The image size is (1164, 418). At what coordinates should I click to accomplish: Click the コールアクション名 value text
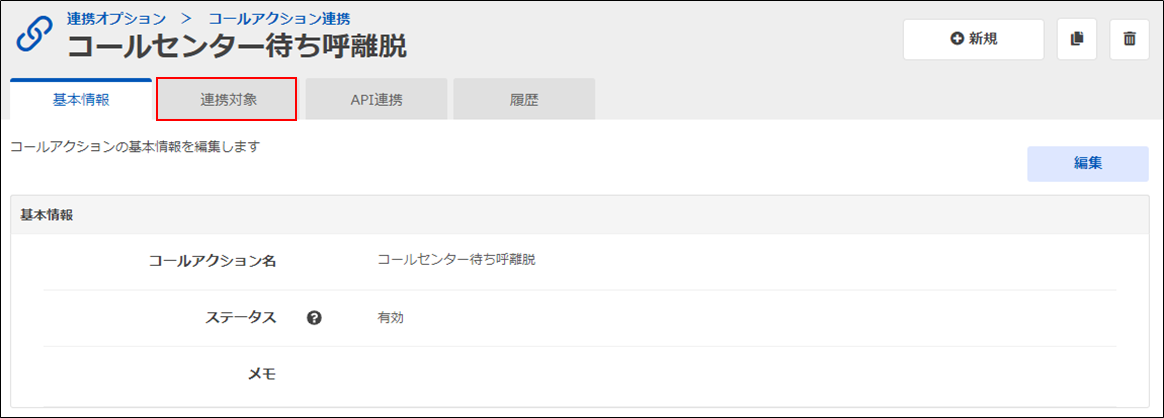point(456,260)
